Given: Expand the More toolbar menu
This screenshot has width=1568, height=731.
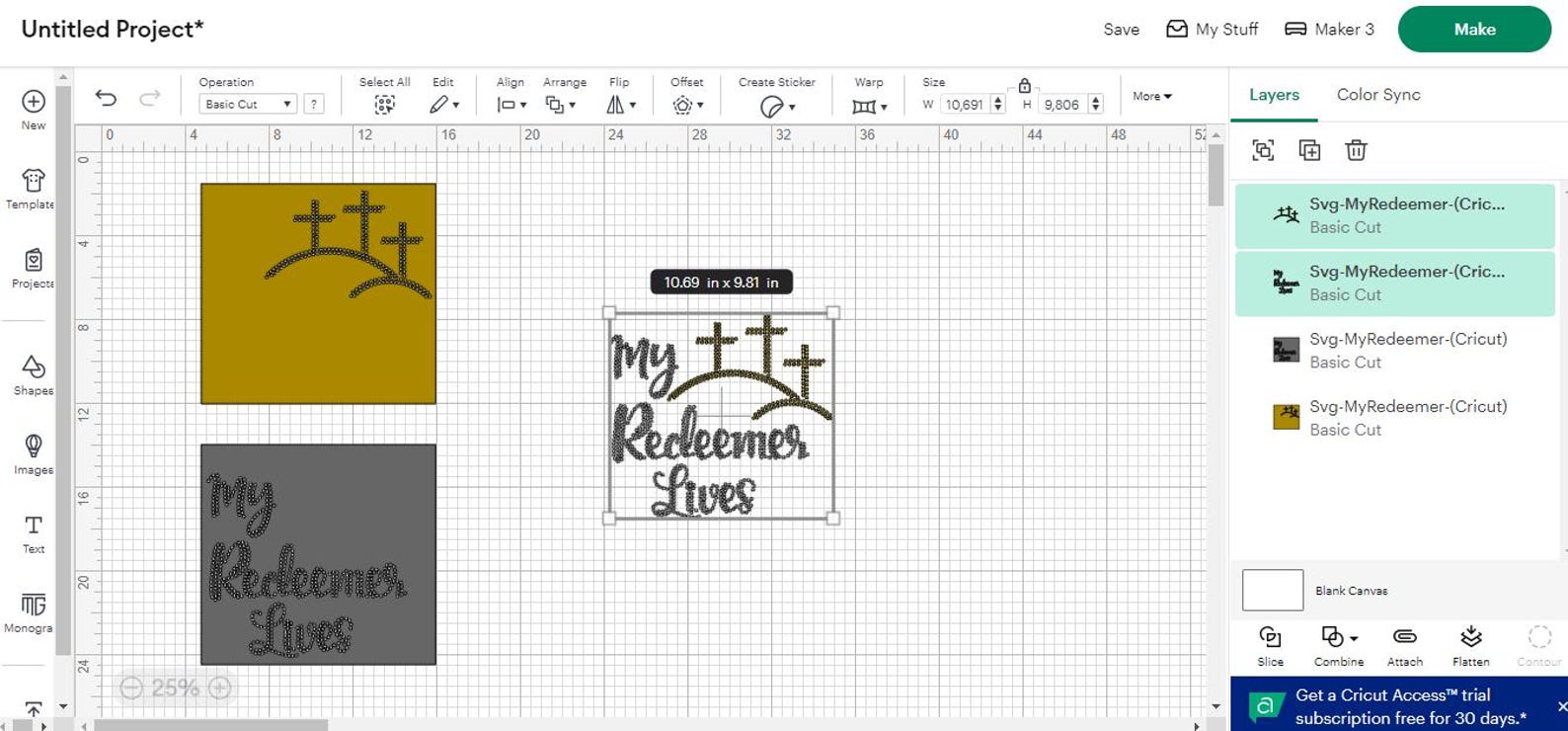Looking at the screenshot, I should [1151, 96].
